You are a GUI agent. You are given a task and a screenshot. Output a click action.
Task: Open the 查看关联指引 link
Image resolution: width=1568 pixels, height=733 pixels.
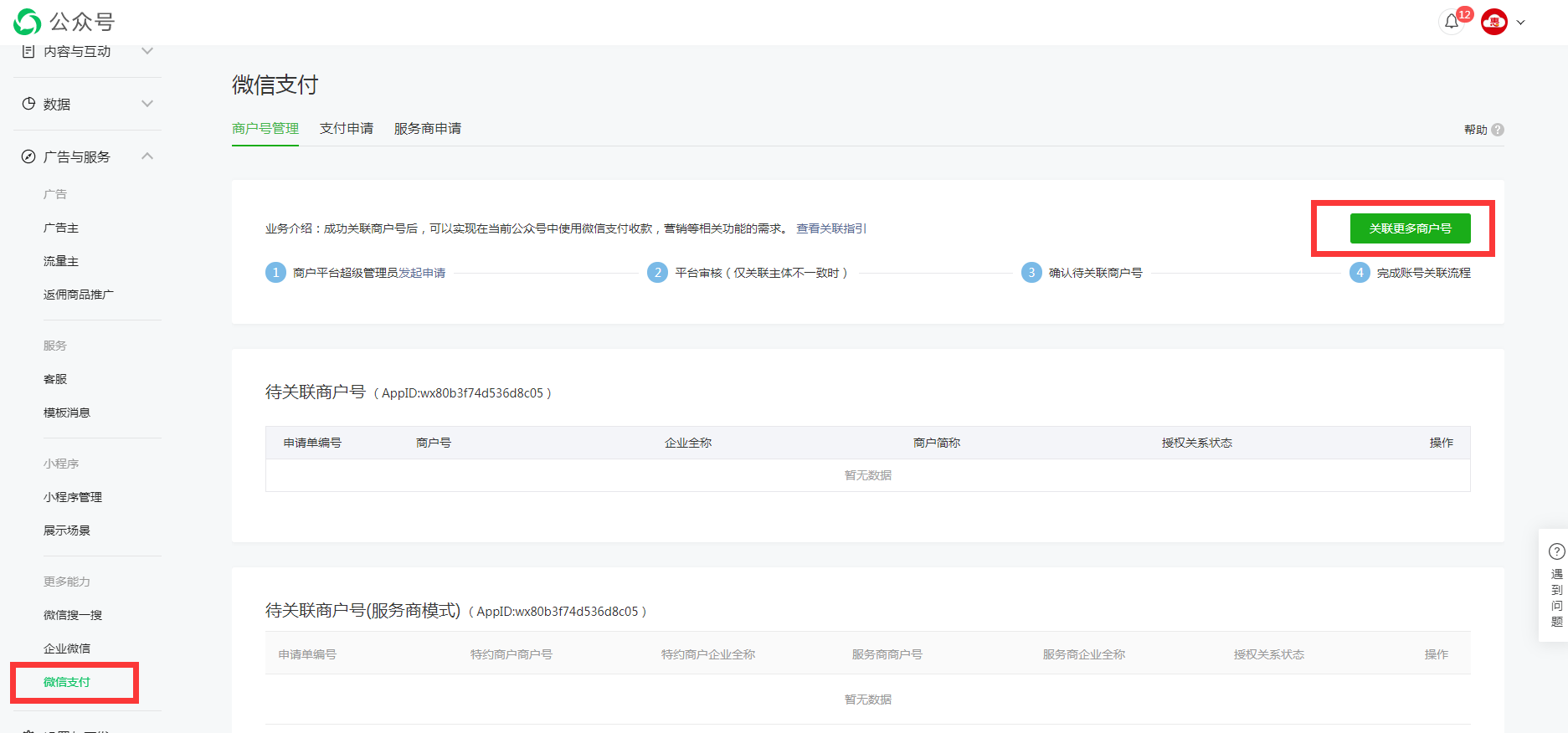pos(830,228)
